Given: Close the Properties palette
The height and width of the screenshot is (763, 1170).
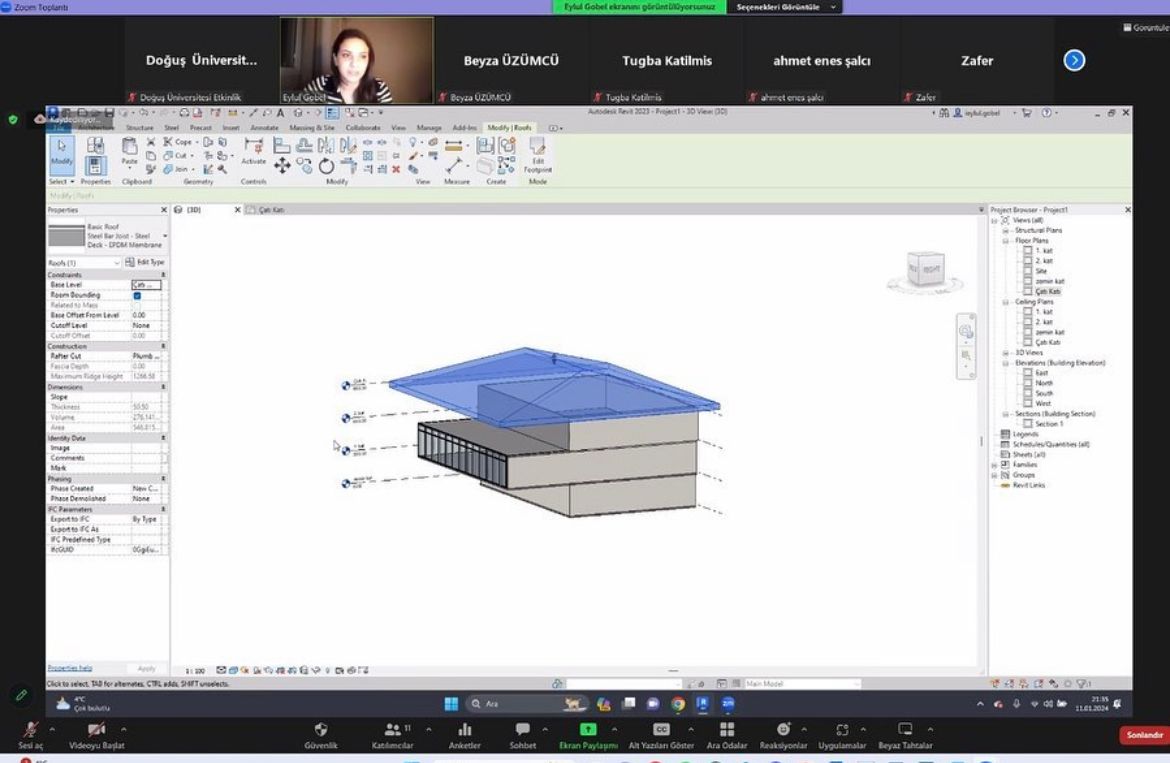Looking at the screenshot, I should coord(163,210).
